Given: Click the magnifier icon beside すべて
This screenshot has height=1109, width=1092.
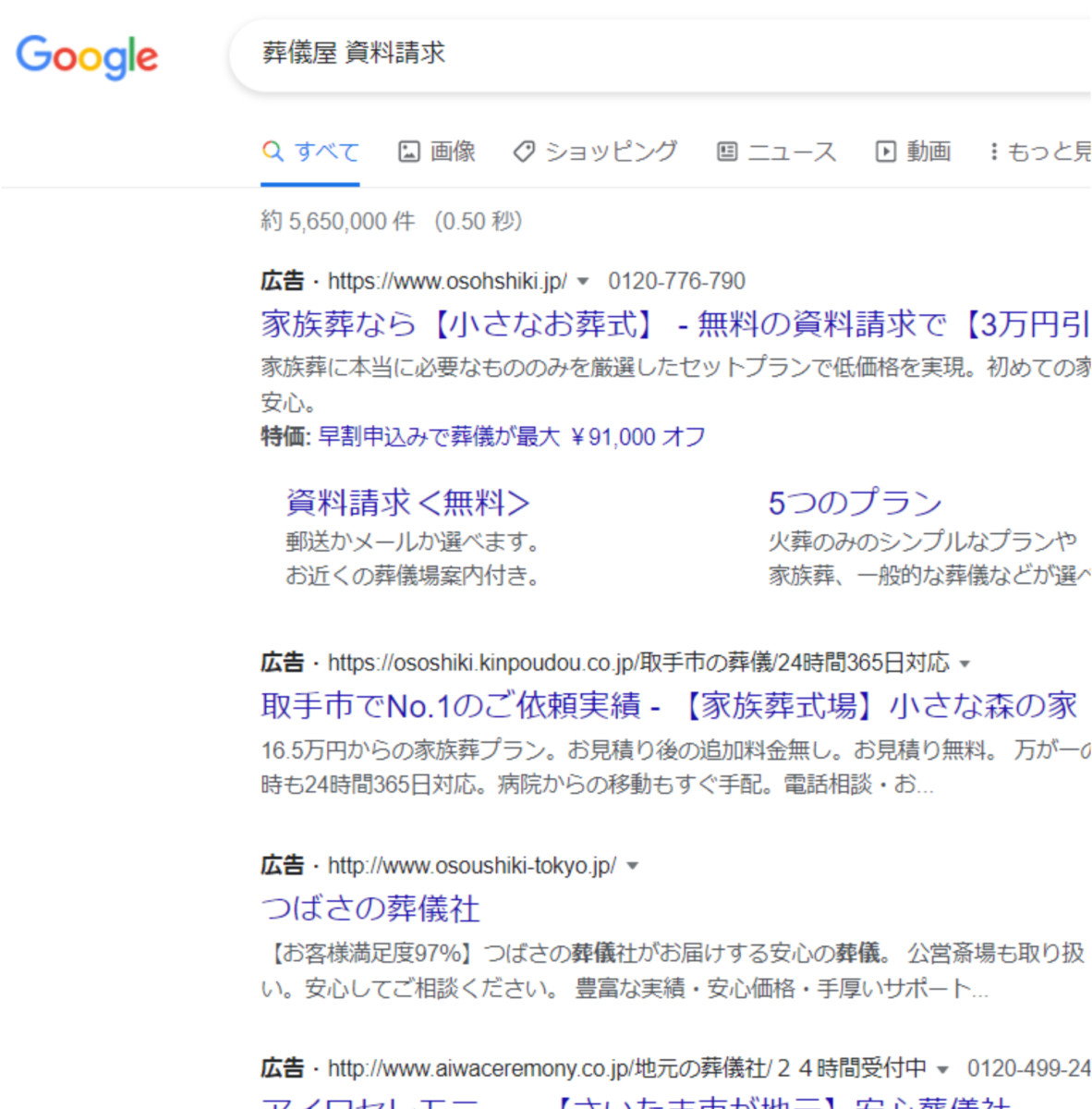Looking at the screenshot, I should point(273,151).
